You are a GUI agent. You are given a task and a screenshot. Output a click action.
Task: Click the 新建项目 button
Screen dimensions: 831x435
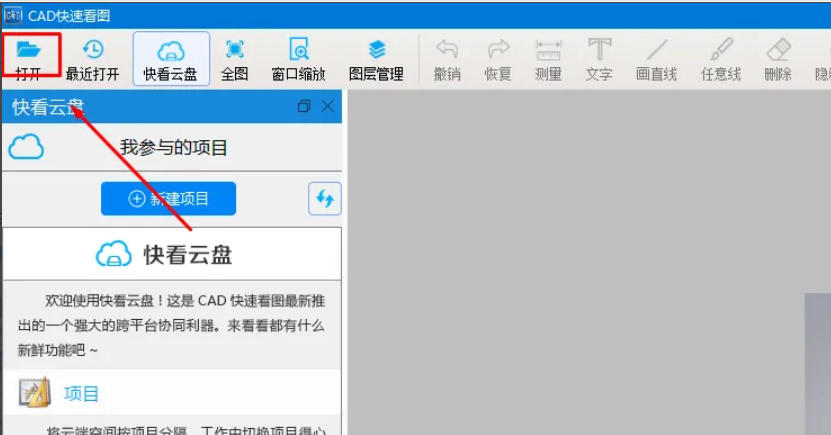click(169, 199)
